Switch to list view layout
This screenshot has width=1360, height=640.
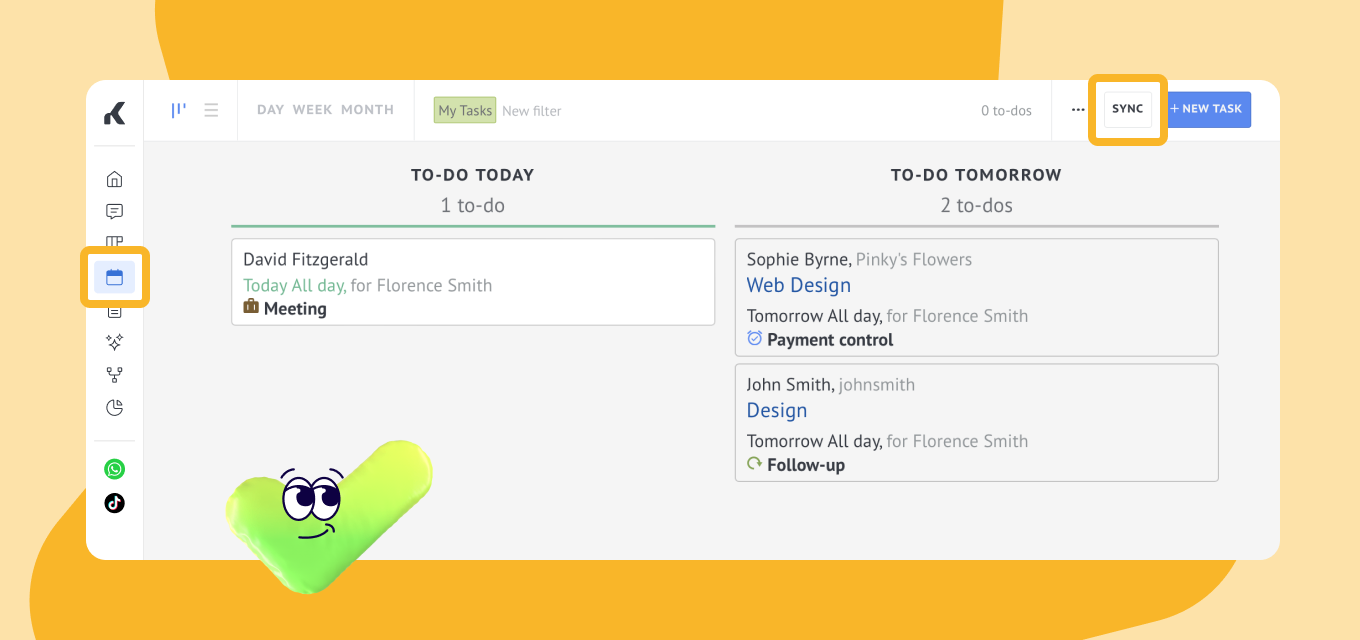[x=211, y=110]
